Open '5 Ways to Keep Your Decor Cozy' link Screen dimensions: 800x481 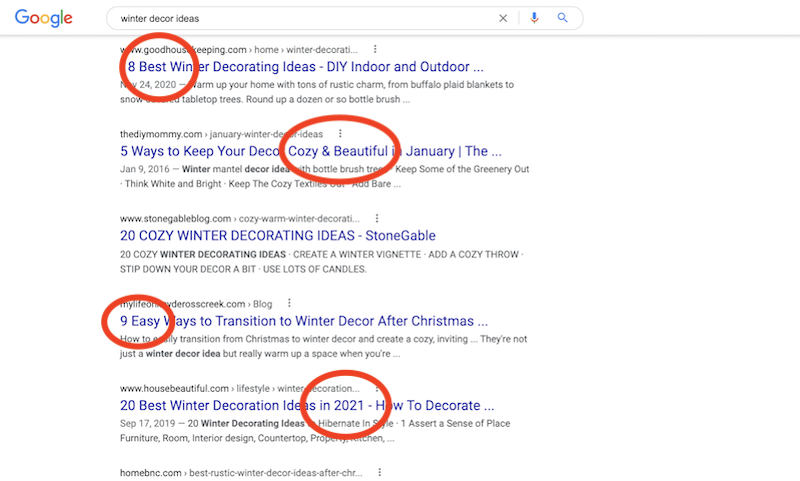coord(310,152)
